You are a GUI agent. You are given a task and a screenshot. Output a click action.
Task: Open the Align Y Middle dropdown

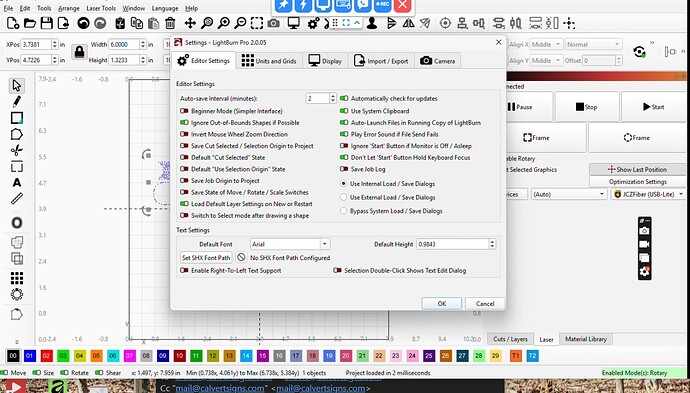546,60
